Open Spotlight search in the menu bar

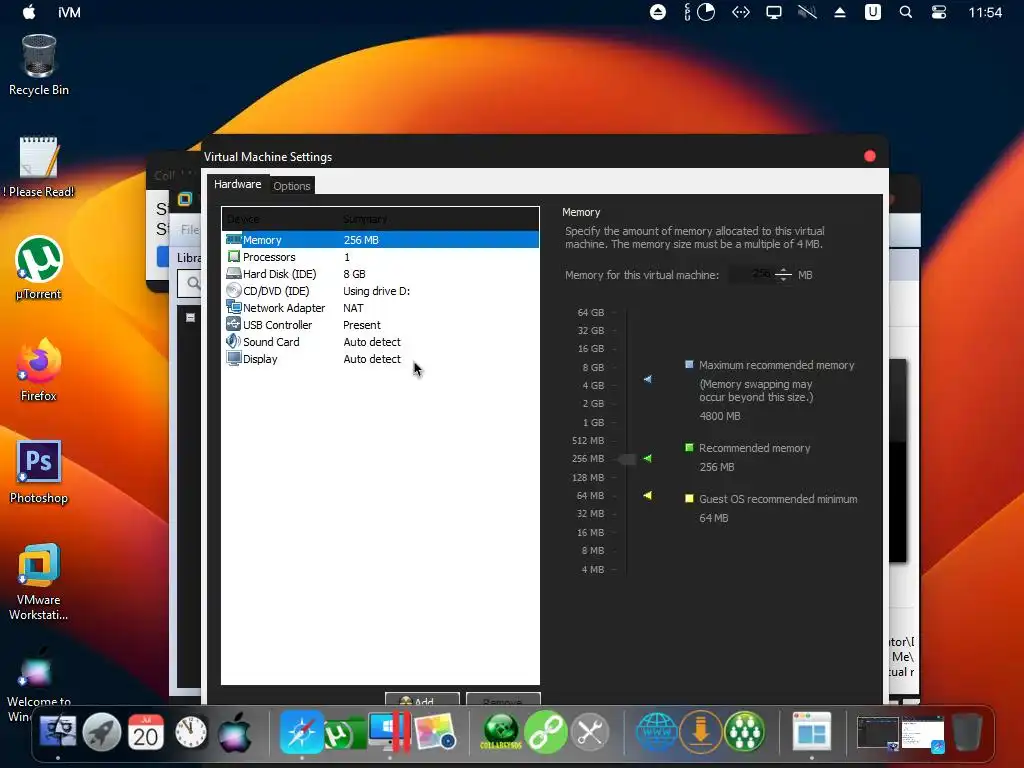point(906,12)
